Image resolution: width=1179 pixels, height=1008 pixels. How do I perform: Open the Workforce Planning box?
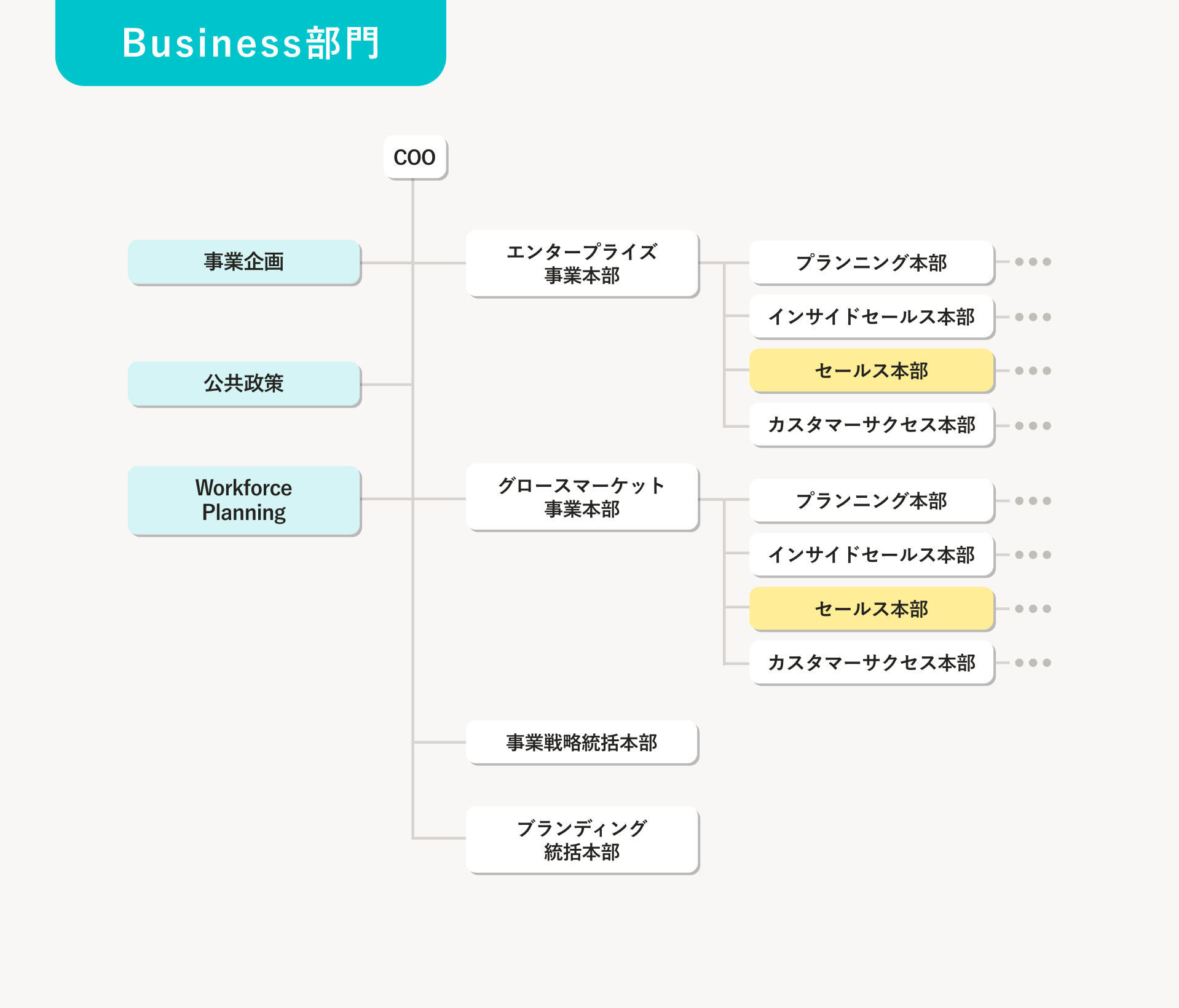point(244,500)
